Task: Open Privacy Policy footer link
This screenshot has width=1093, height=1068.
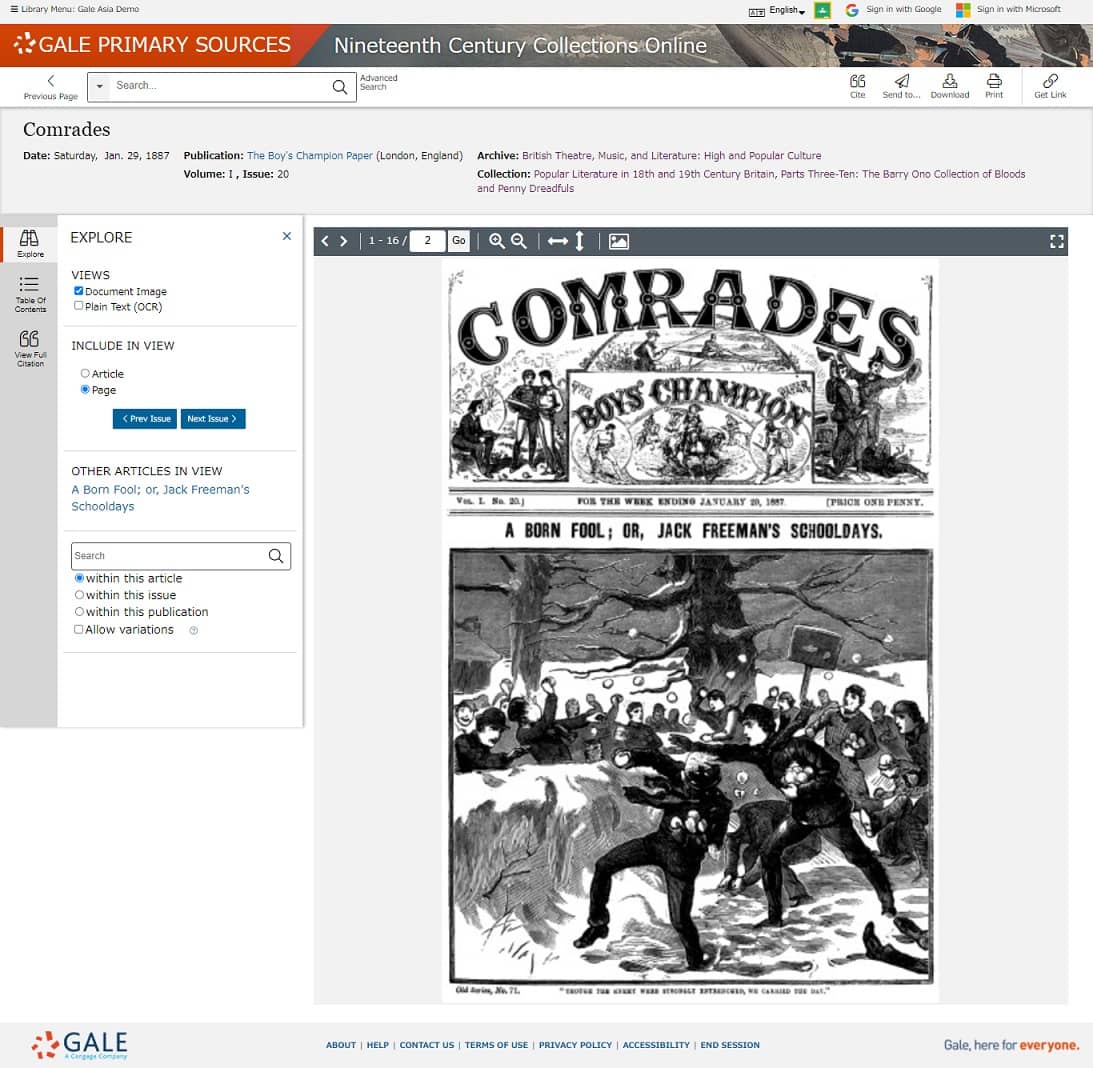Action: tap(575, 1045)
